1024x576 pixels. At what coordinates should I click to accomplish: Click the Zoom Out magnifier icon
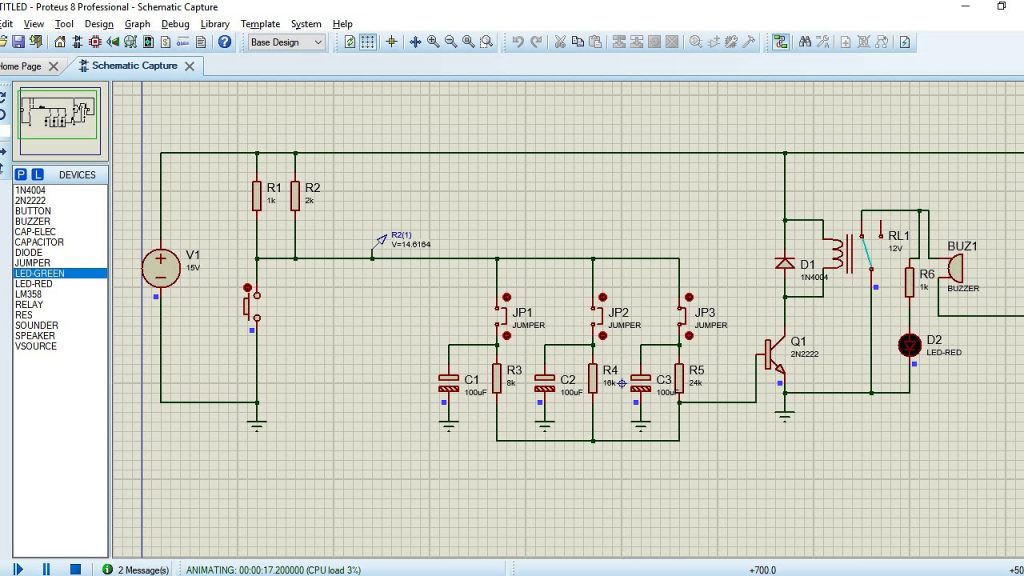(451, 42)
